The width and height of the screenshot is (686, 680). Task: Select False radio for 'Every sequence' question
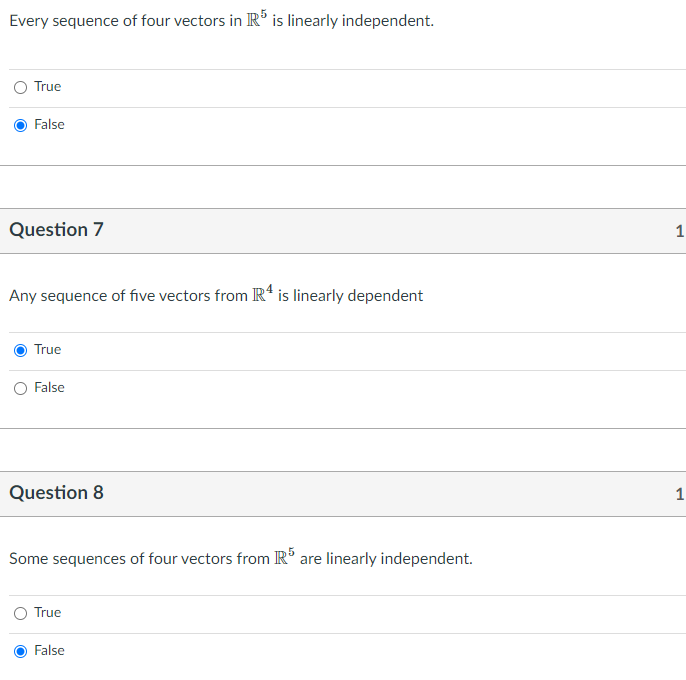pos(20,126)
